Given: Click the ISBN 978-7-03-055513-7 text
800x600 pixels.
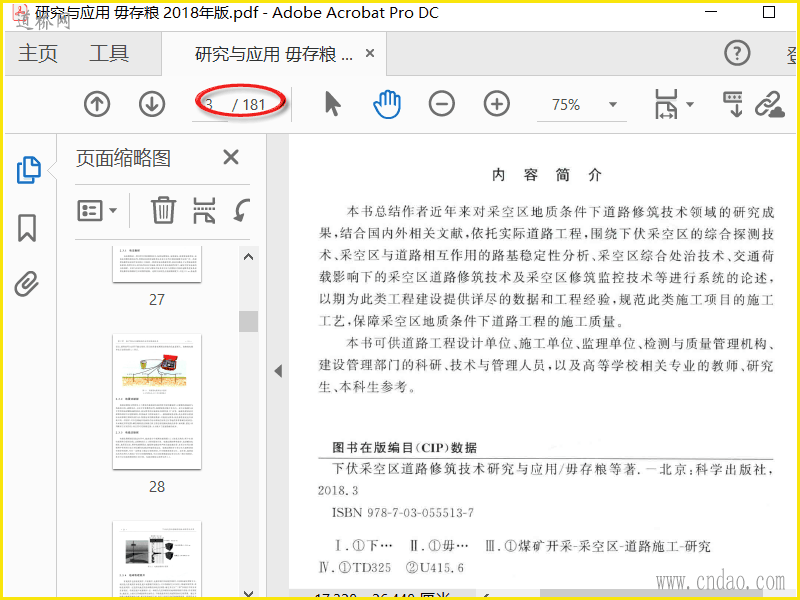Looking at the screenshot, I should point(403,512).
